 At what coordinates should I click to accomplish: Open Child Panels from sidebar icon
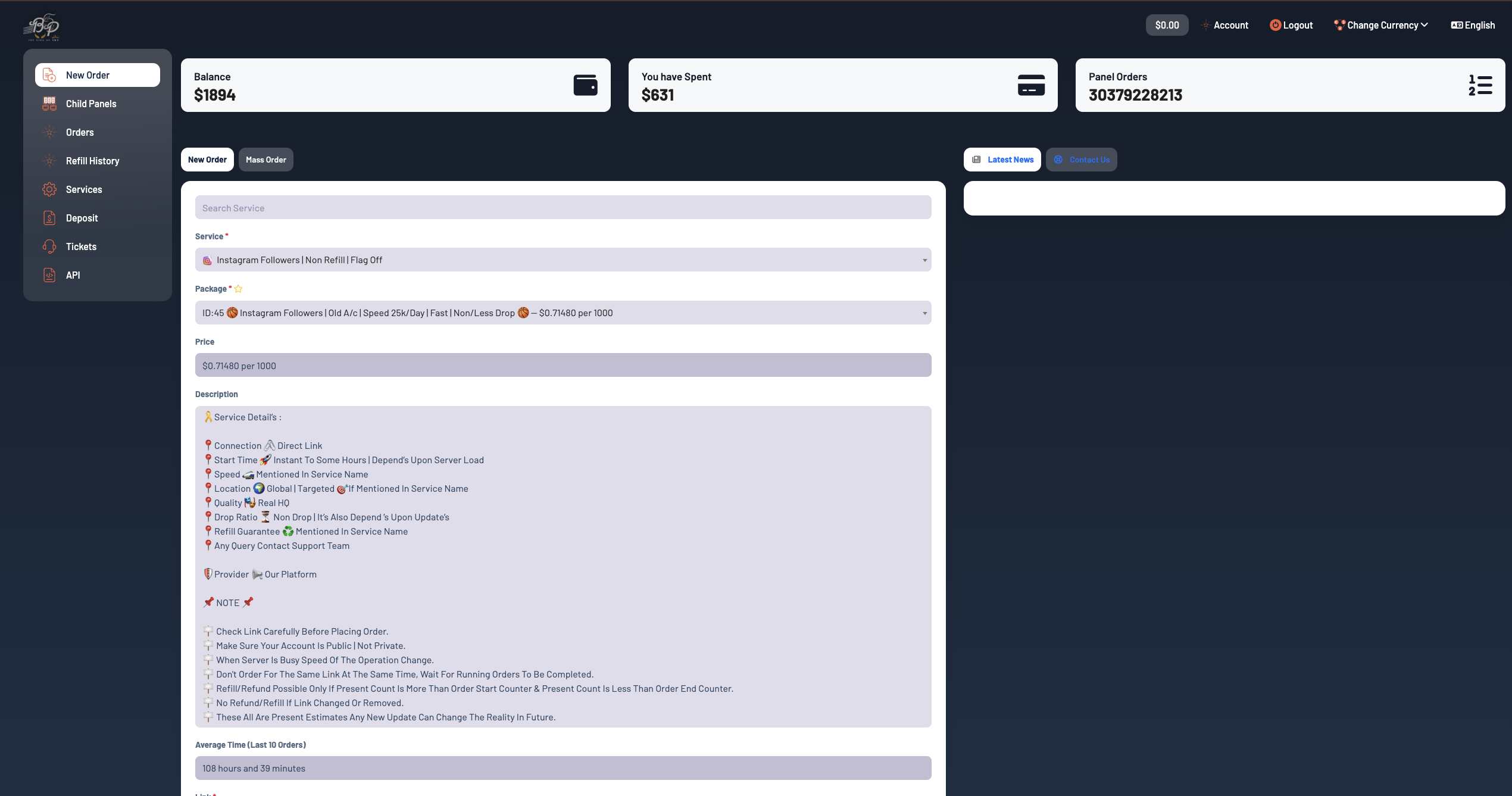[x=49, y=104]
